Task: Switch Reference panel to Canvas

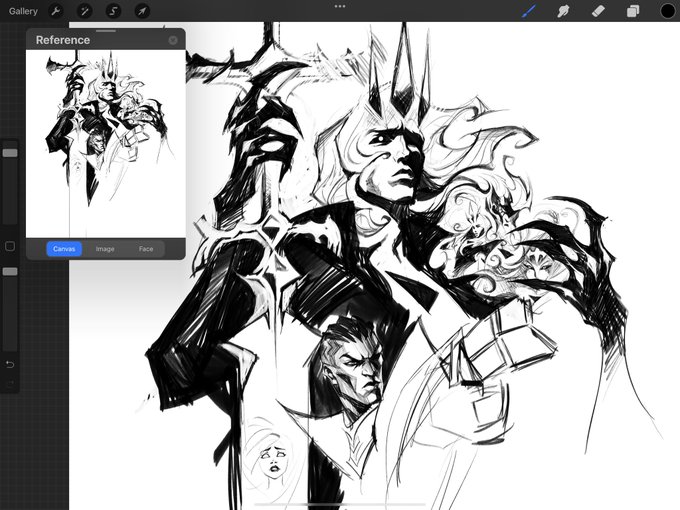Action: 64,249
